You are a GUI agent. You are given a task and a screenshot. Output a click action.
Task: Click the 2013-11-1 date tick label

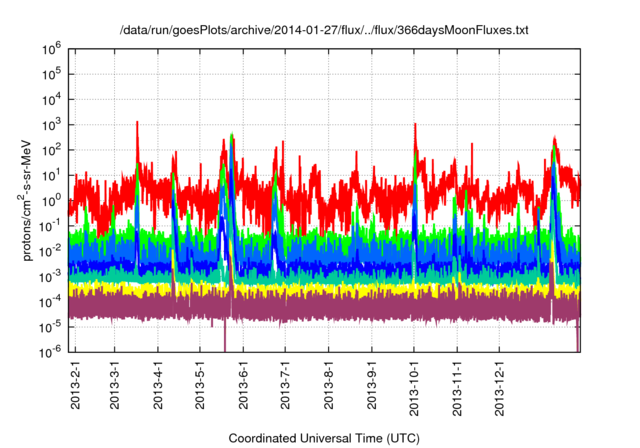[x=457, y=388]
